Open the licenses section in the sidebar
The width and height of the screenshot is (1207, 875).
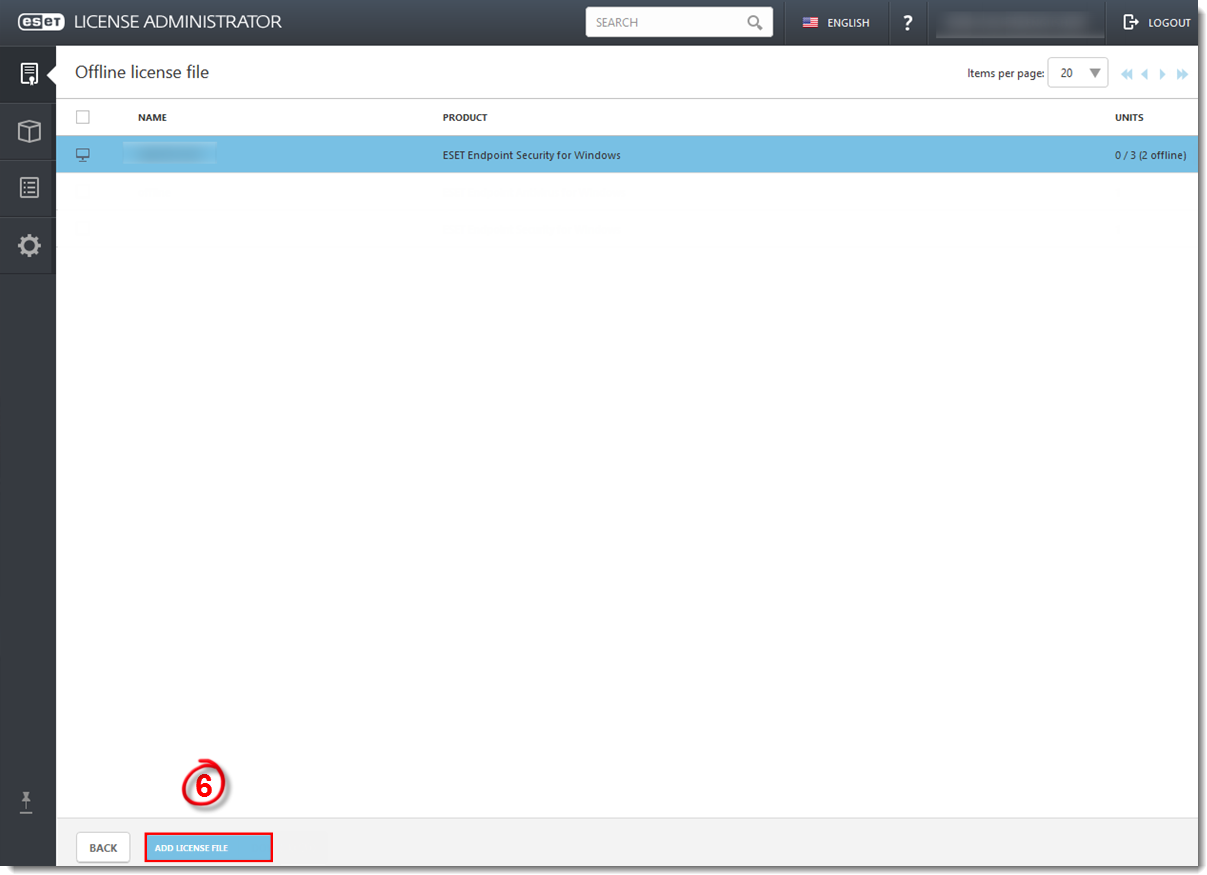pos(29,73)
